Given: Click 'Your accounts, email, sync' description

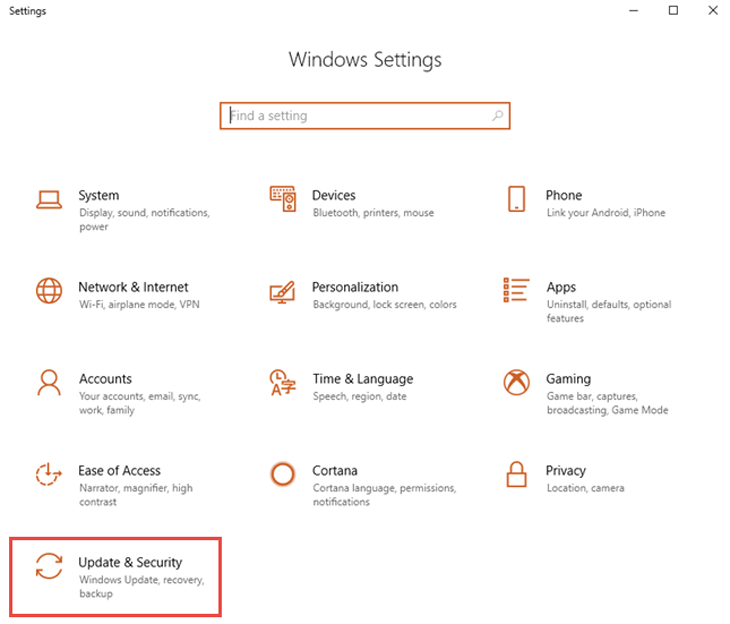Looking at the screenshot, I should click(140, 403).
